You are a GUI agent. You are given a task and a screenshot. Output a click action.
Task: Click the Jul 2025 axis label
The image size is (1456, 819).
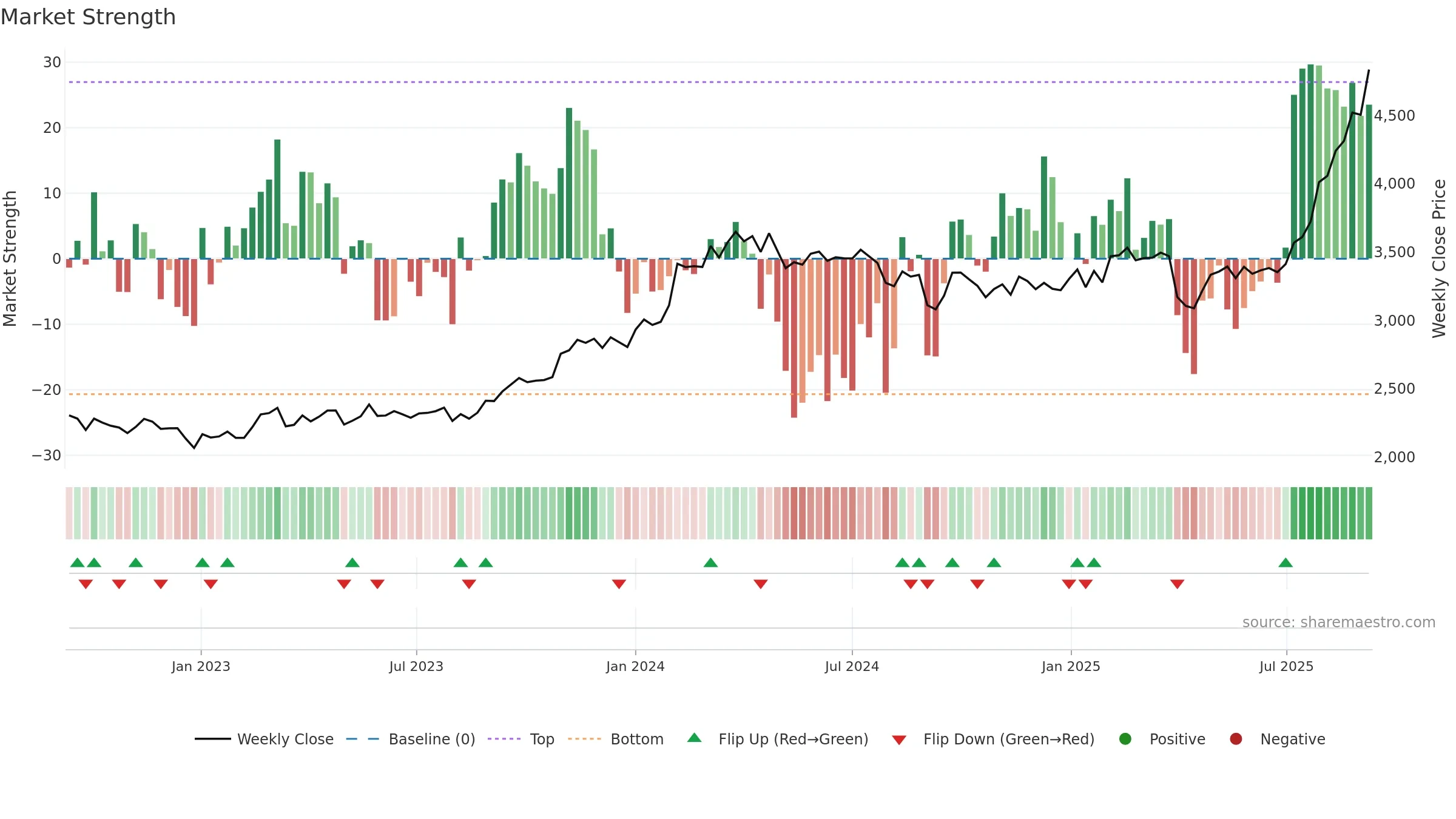[x=1286, y=666]
